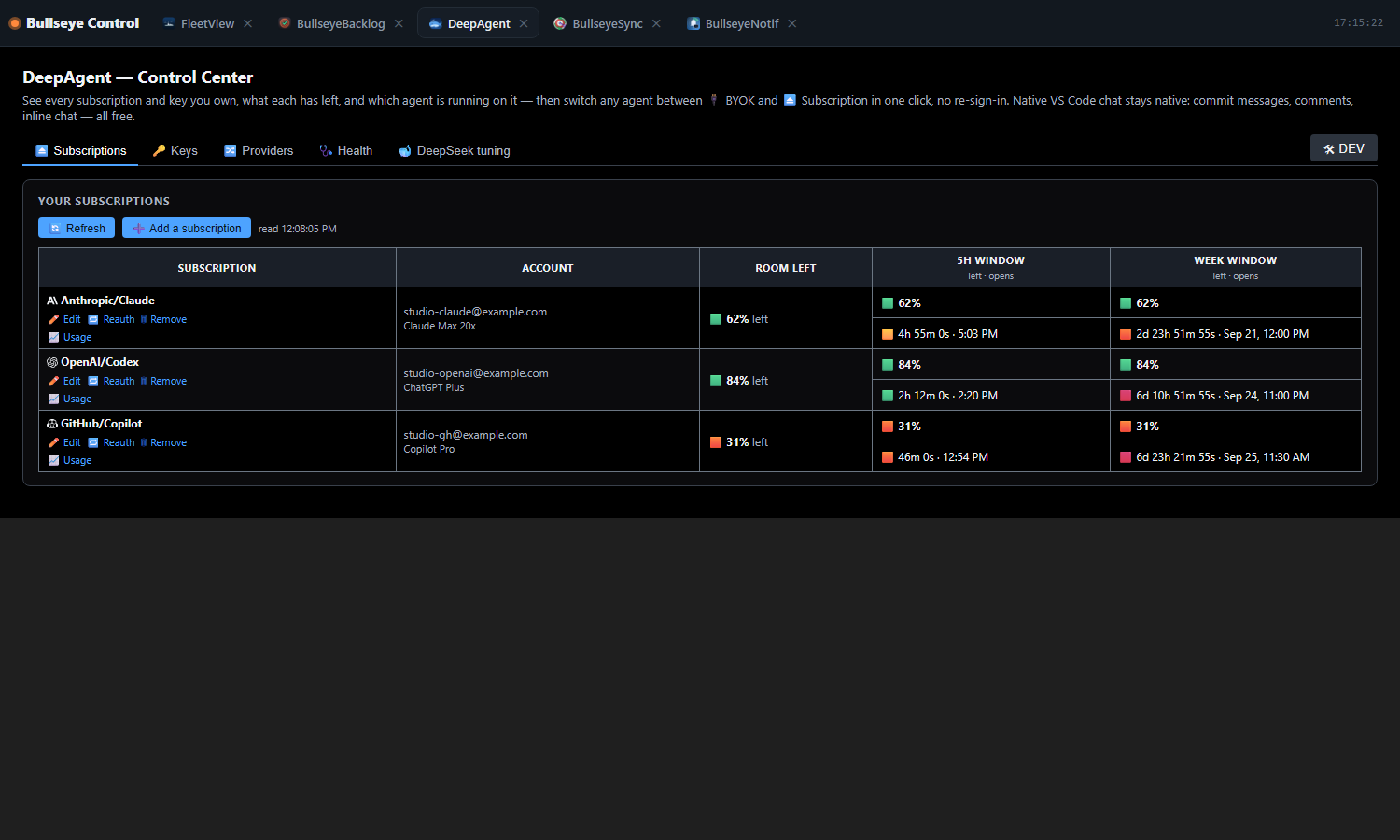Close the BullseyeSync tab
The width and height of the screenshot is (1400, 840).
pos(656,23)
